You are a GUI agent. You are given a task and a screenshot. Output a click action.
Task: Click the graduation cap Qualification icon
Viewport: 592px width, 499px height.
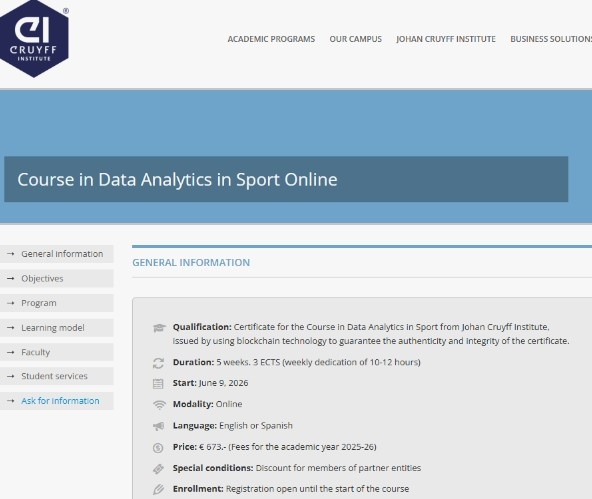tap(159, 328)
